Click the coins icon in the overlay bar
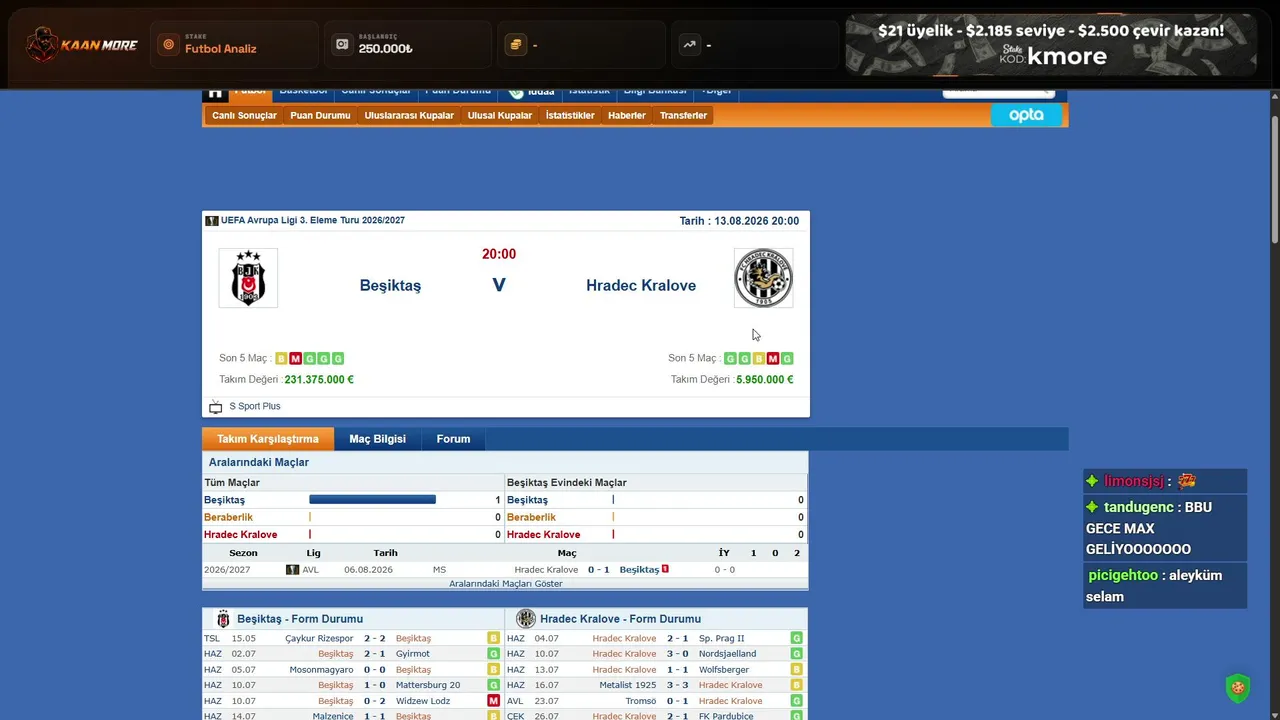Screen dimensions: 1280x720 (516, 45)
